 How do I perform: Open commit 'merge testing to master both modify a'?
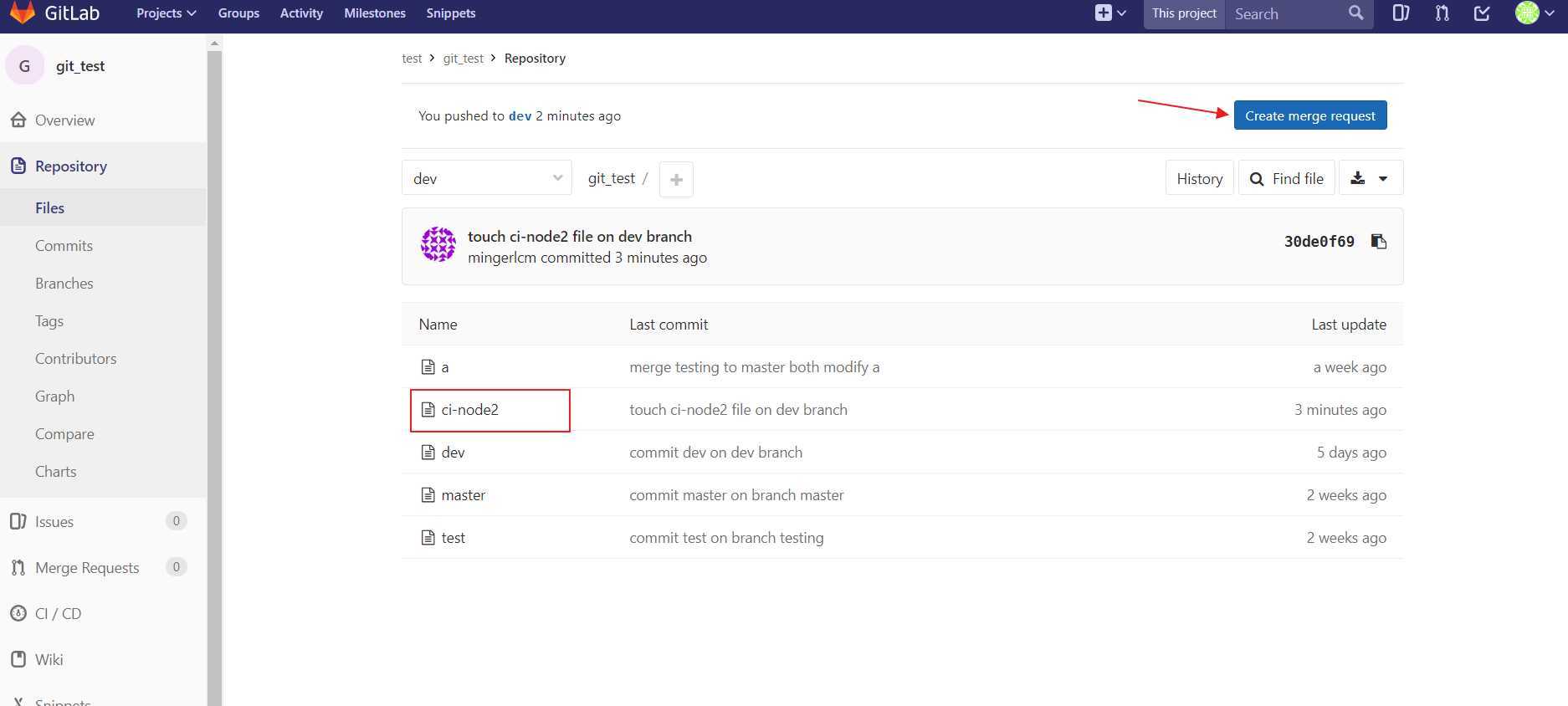click(755, 366)
